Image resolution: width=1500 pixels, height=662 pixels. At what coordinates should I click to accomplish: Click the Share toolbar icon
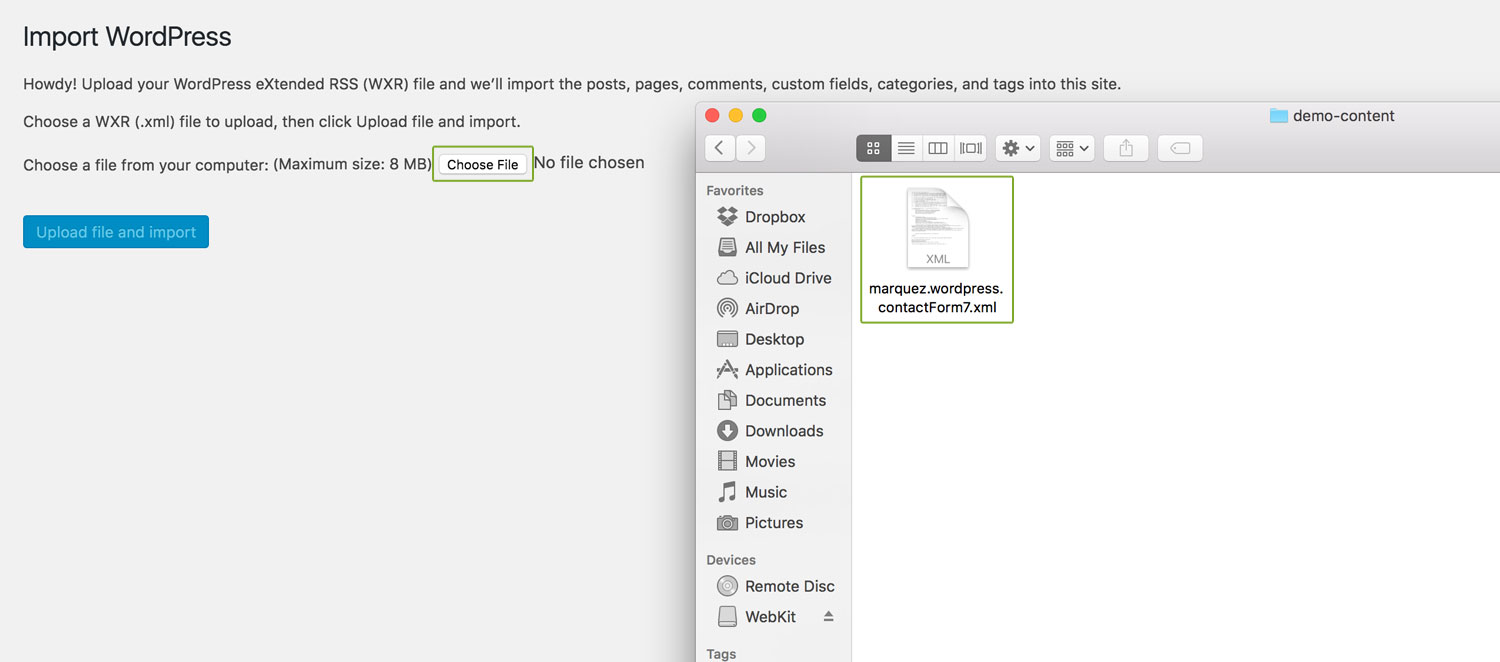coord(1126,148)
